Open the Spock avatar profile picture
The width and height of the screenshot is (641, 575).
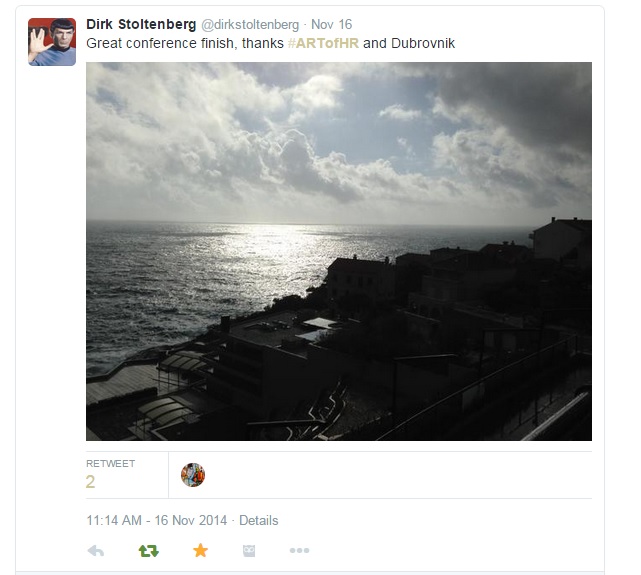52,42
